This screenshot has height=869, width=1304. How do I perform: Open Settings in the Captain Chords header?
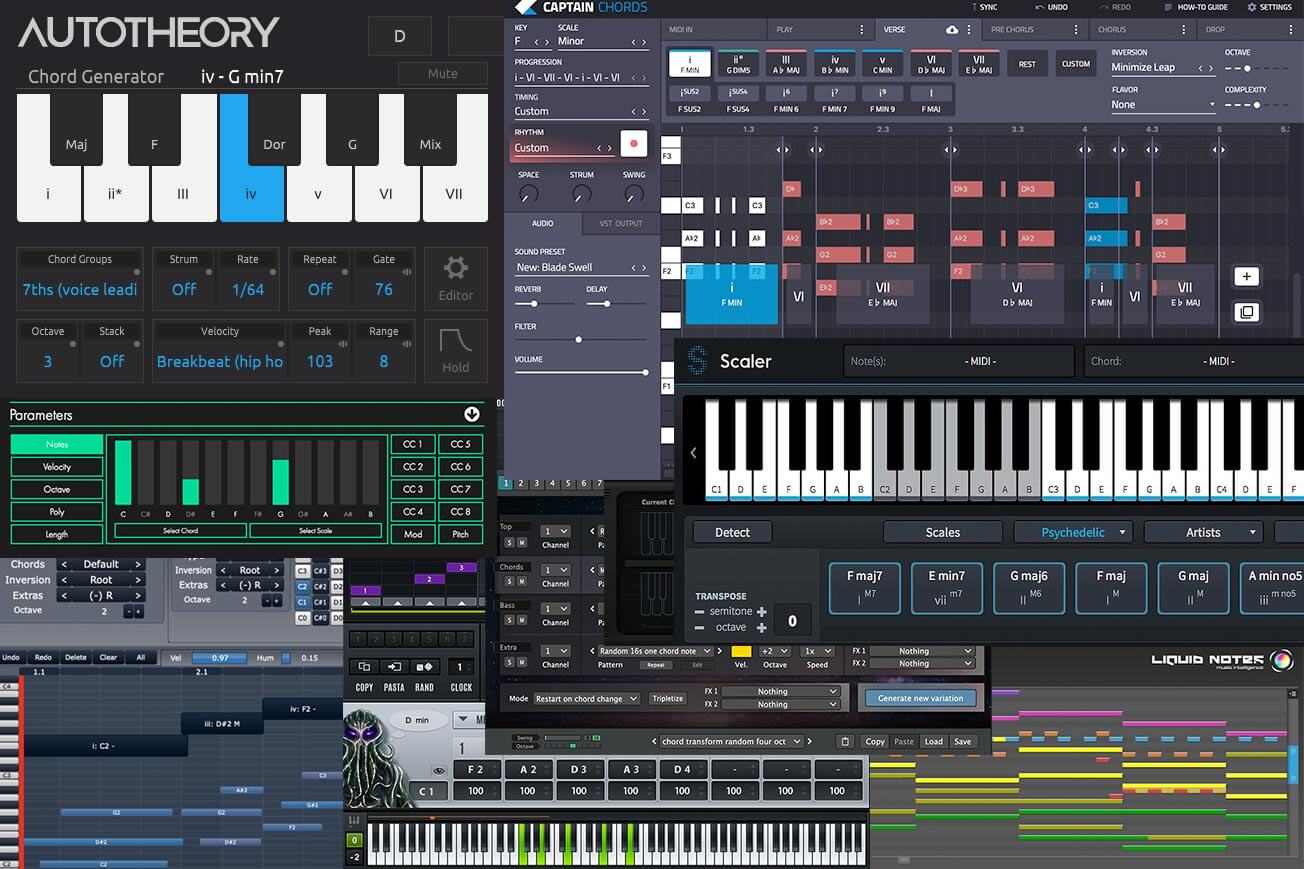pyautogui.click(x=1269, y=7)
